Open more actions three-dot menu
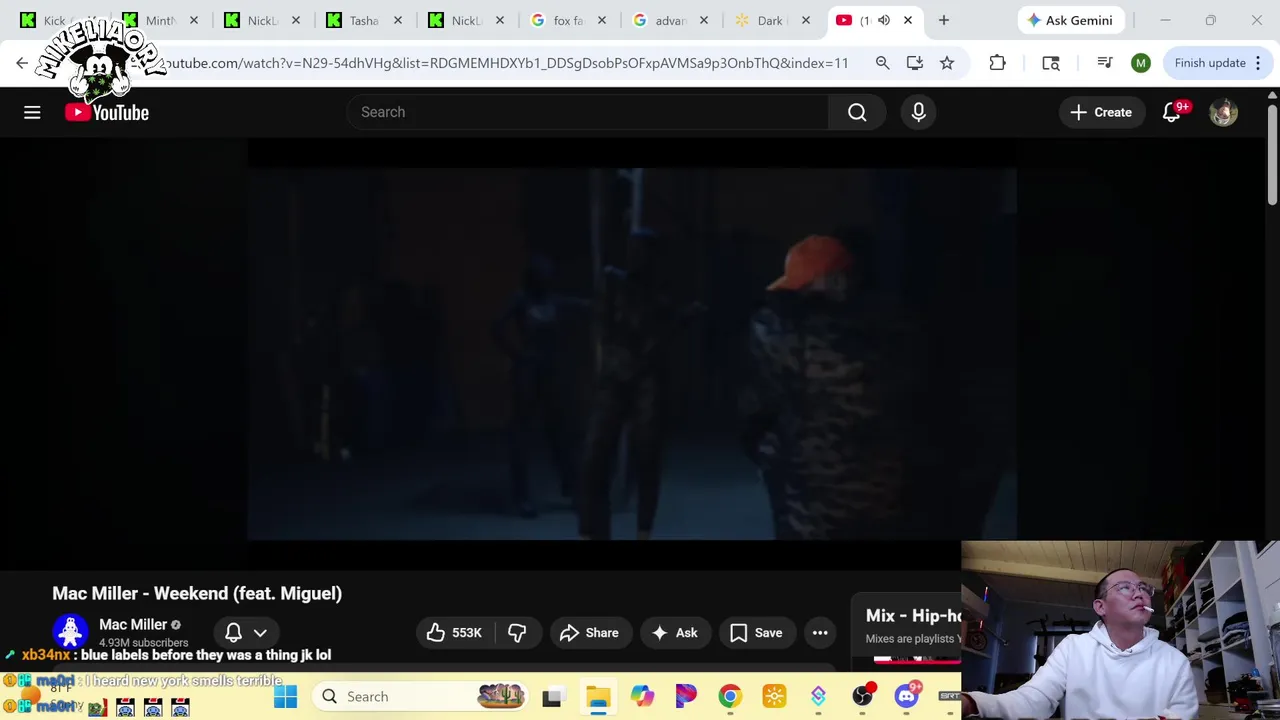 [820, 632]
